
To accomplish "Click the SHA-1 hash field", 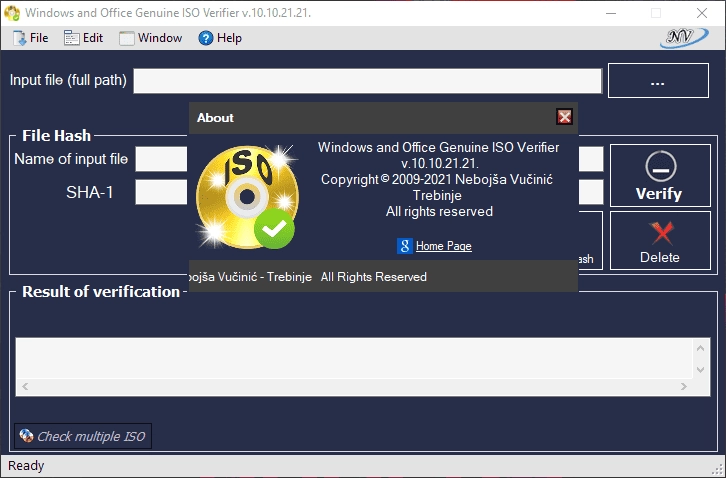I will (x=161, y=192).
